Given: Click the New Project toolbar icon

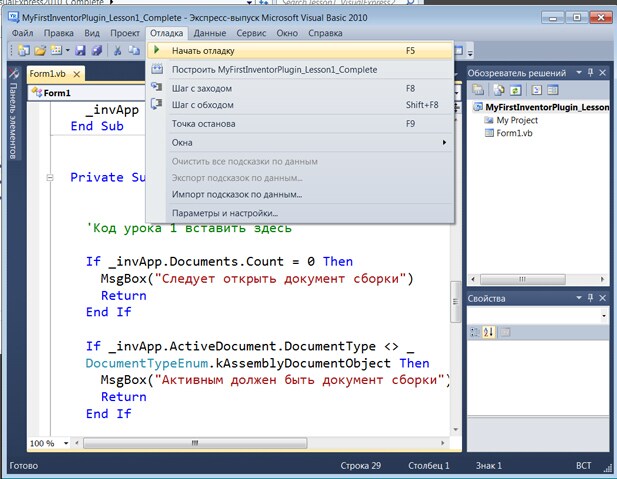Looking at the screenshot, I should pos(22,50).
